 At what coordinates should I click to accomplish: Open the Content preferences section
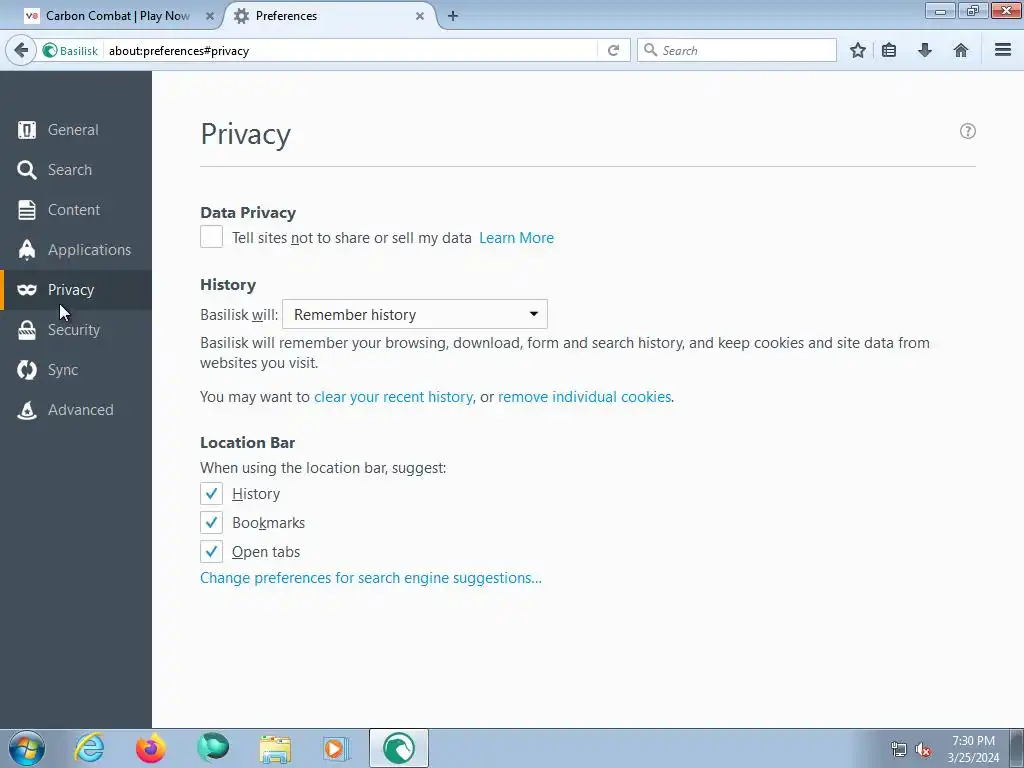coord(76,210)
